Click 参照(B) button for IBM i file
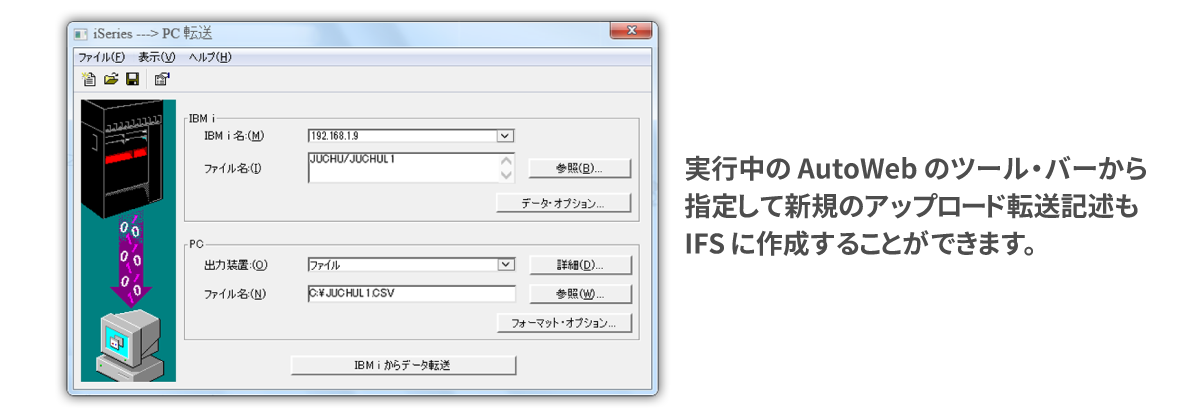Screen dimensions: 1200x420 (579, 168)
